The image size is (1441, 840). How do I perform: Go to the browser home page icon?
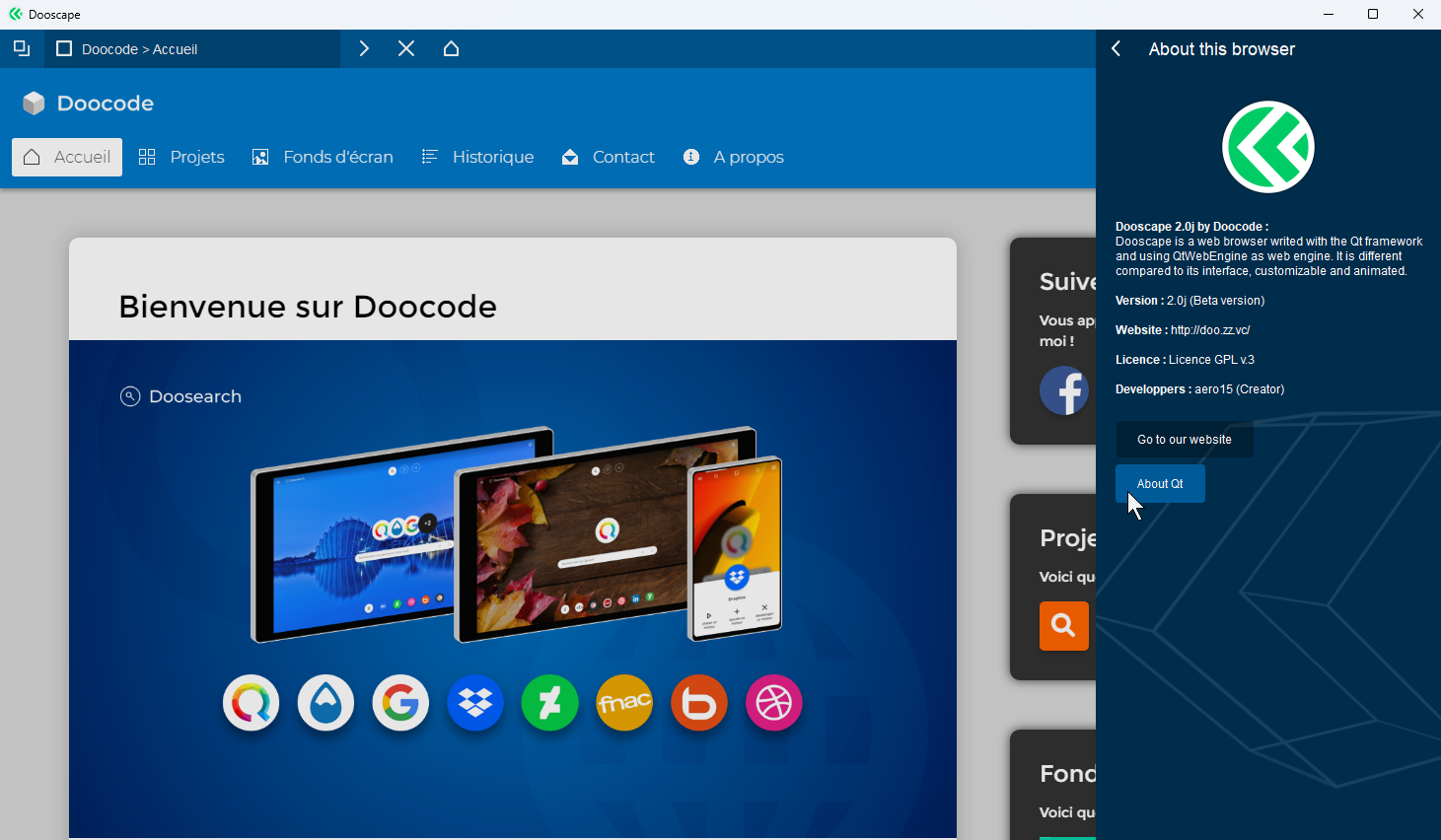tap(451, 48)
